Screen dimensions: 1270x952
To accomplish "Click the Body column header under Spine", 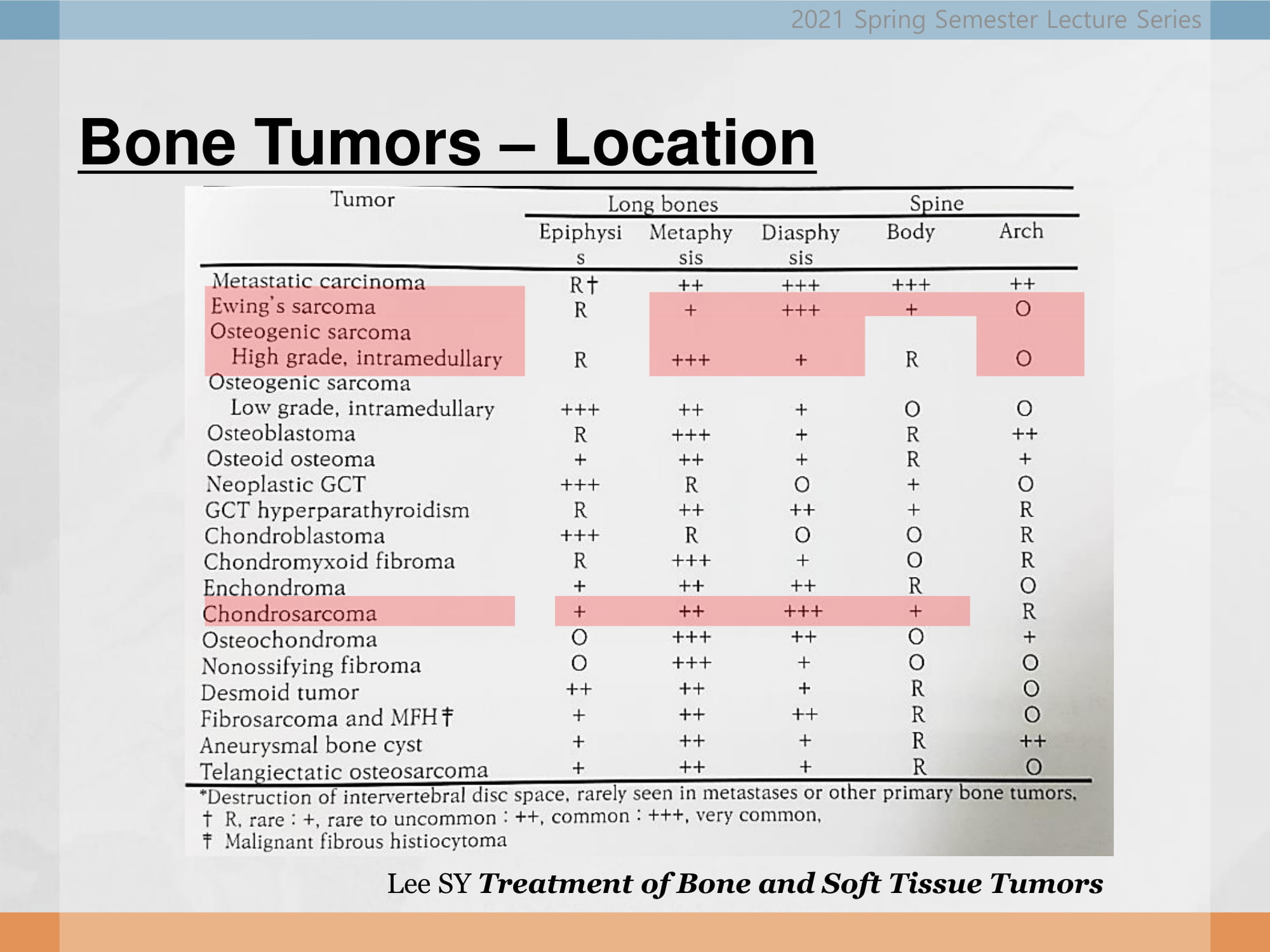I will (x=911, y=232).
